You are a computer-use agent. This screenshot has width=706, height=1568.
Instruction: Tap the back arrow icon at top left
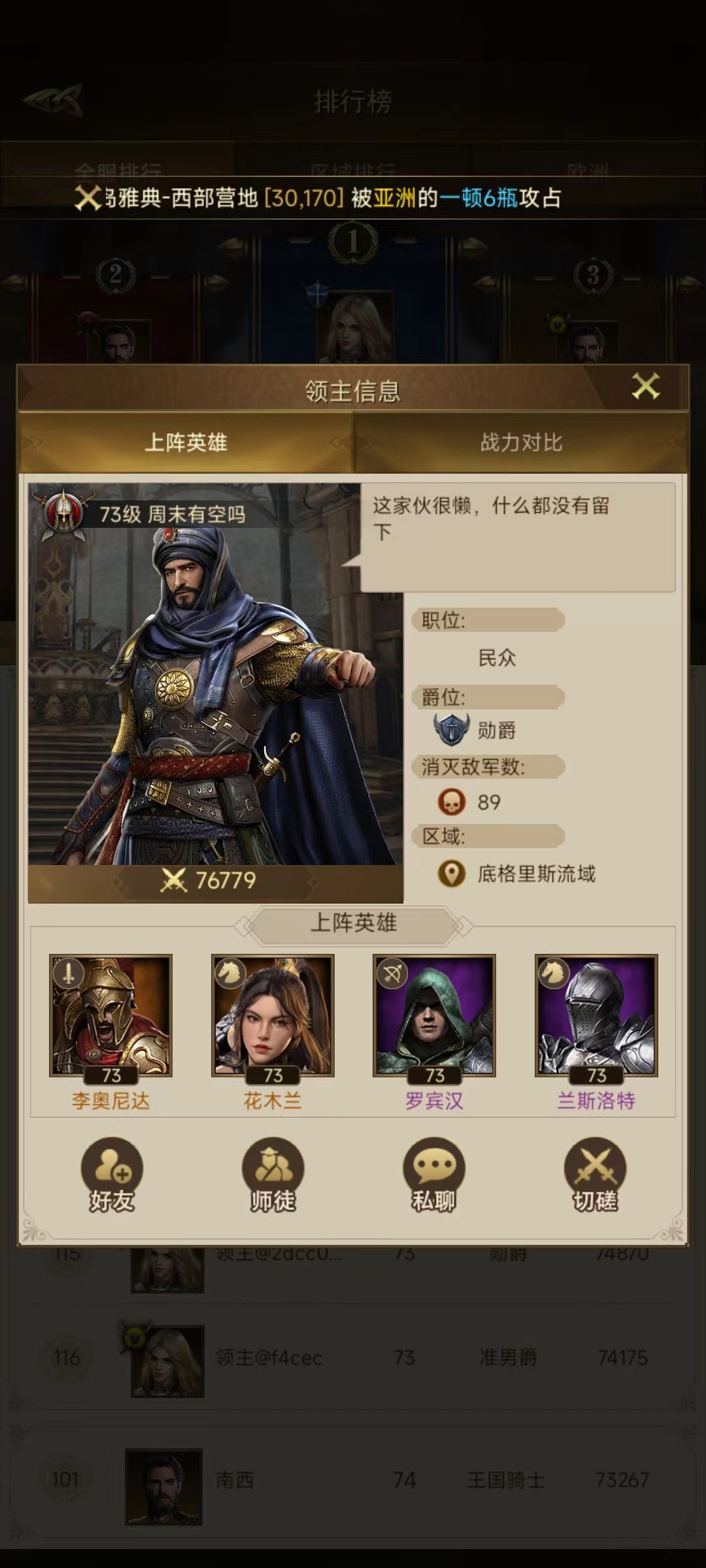(x=54, y=100)
